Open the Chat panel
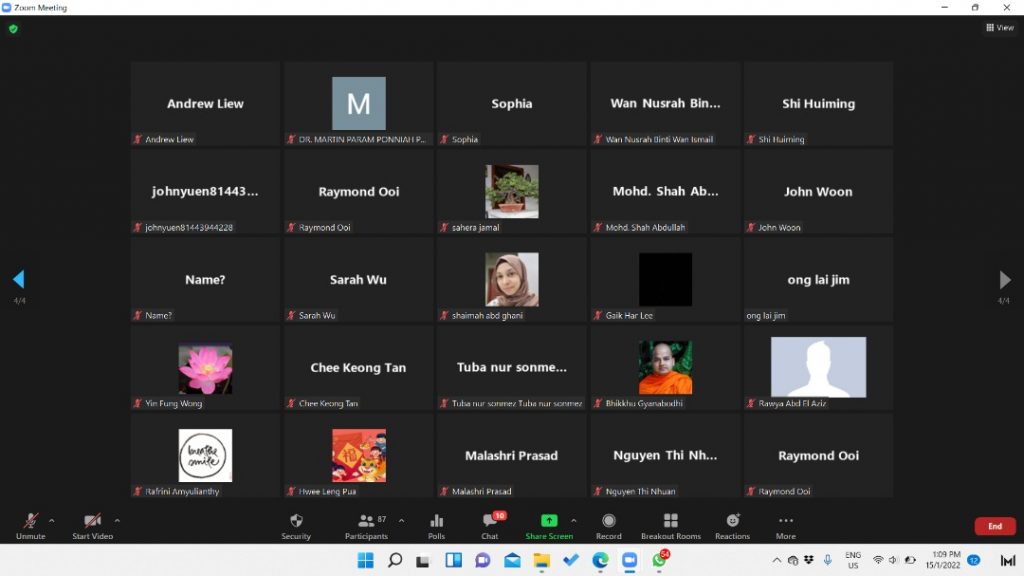 (489, 526)
